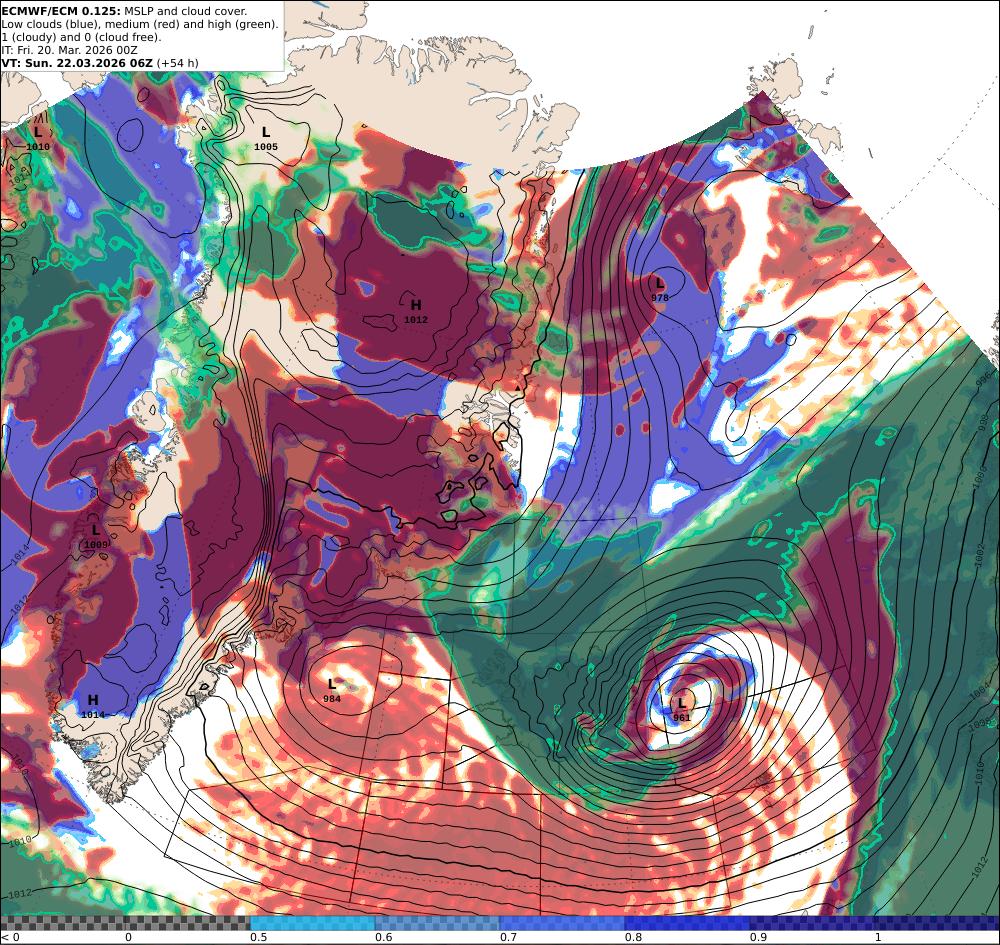Click the 0.9–1 navy colorbar segment
Viewport: 1000px width, 945px height.
coord(812,923)
